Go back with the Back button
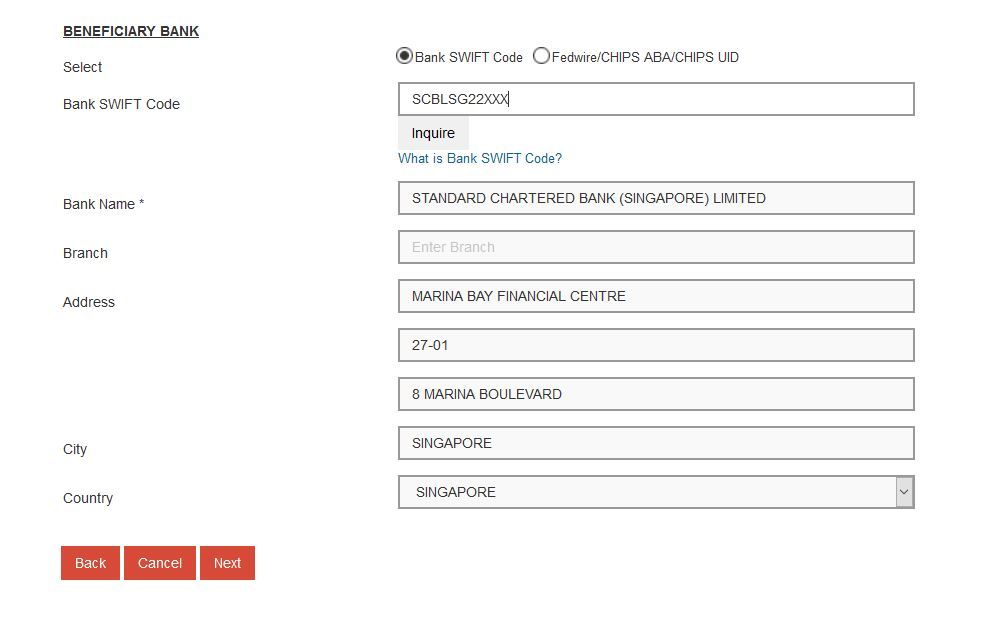This screenshot has width=992, height=617. pyautogui.click(x=90, y=563)
